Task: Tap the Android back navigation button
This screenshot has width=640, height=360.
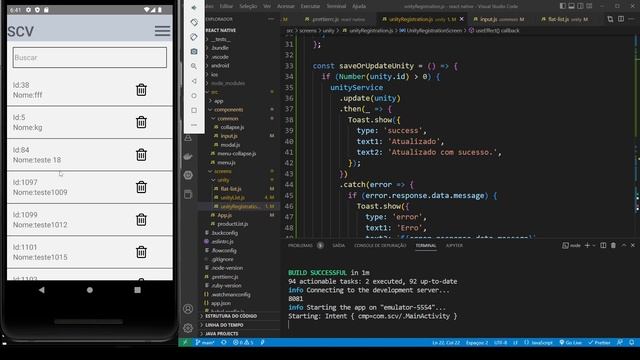Action: click(42, 290)
